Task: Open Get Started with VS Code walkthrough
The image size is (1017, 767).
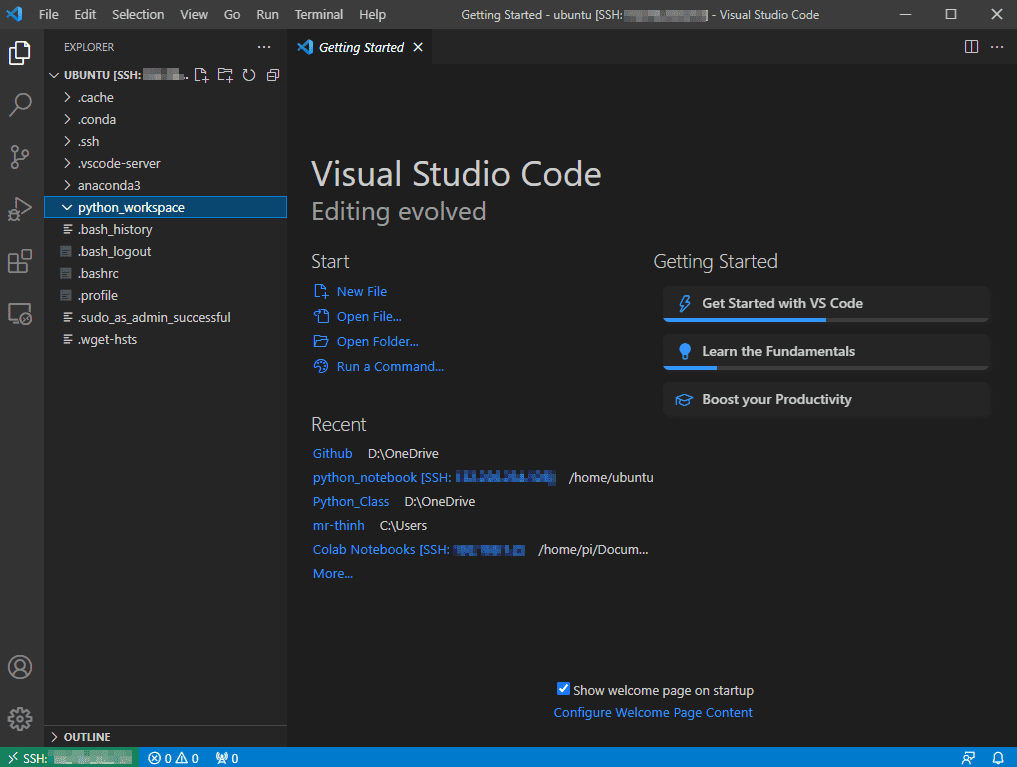Action: [826, 303]
